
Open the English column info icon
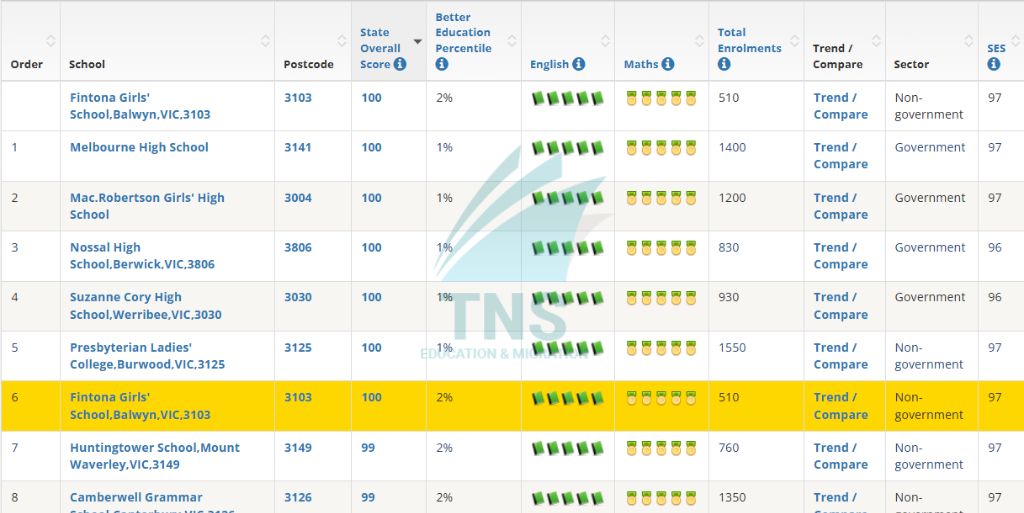pyautogui.click(x=578, y=64)
